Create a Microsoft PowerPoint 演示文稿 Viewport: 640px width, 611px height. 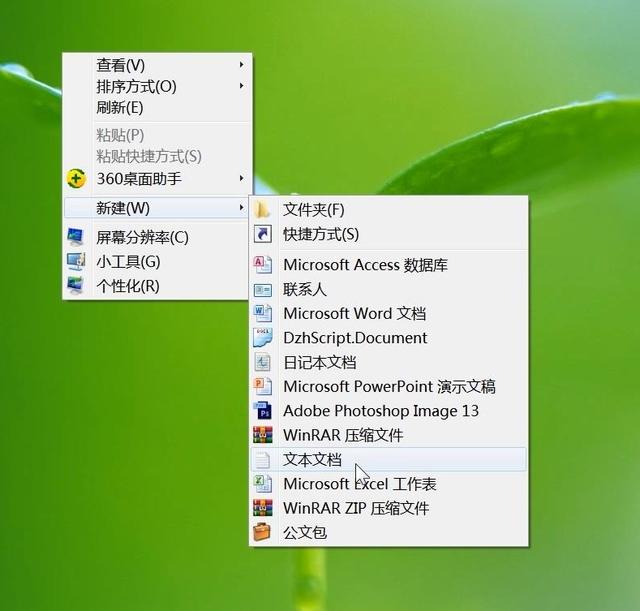point(389,387)
